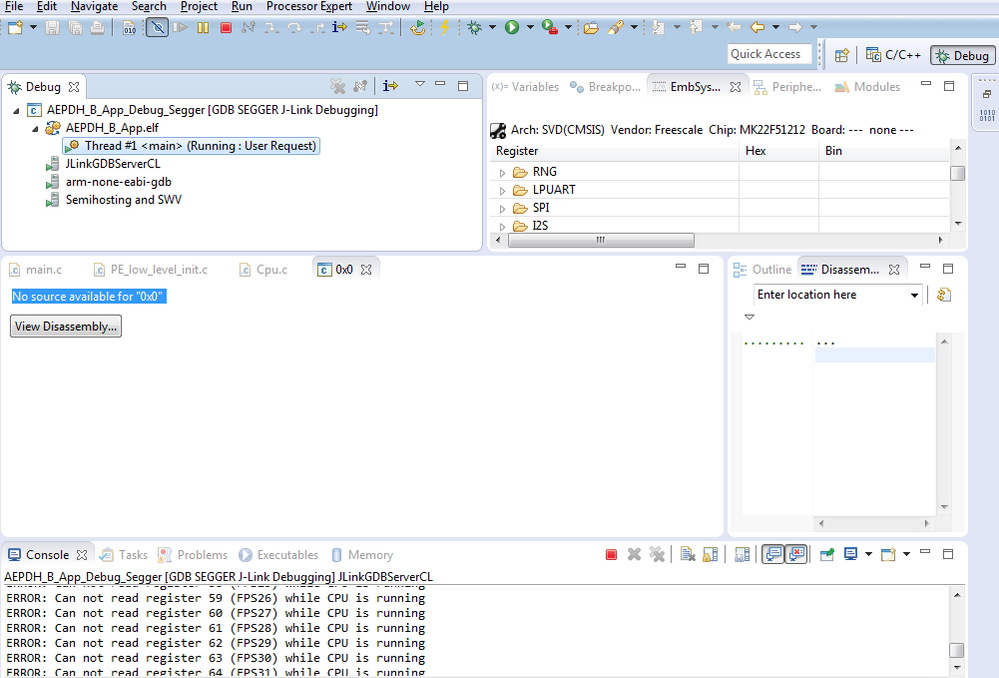The width and height of the screenshot is (999, 678).
Task: Switch to the Variables tab
Action: tap(526, 87)
